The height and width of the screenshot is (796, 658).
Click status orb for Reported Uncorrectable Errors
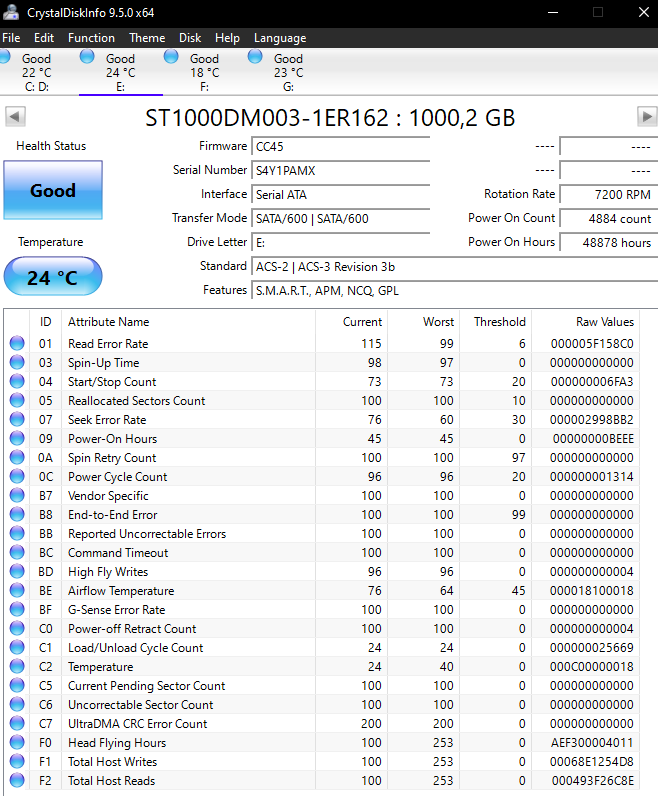[17, 534]
